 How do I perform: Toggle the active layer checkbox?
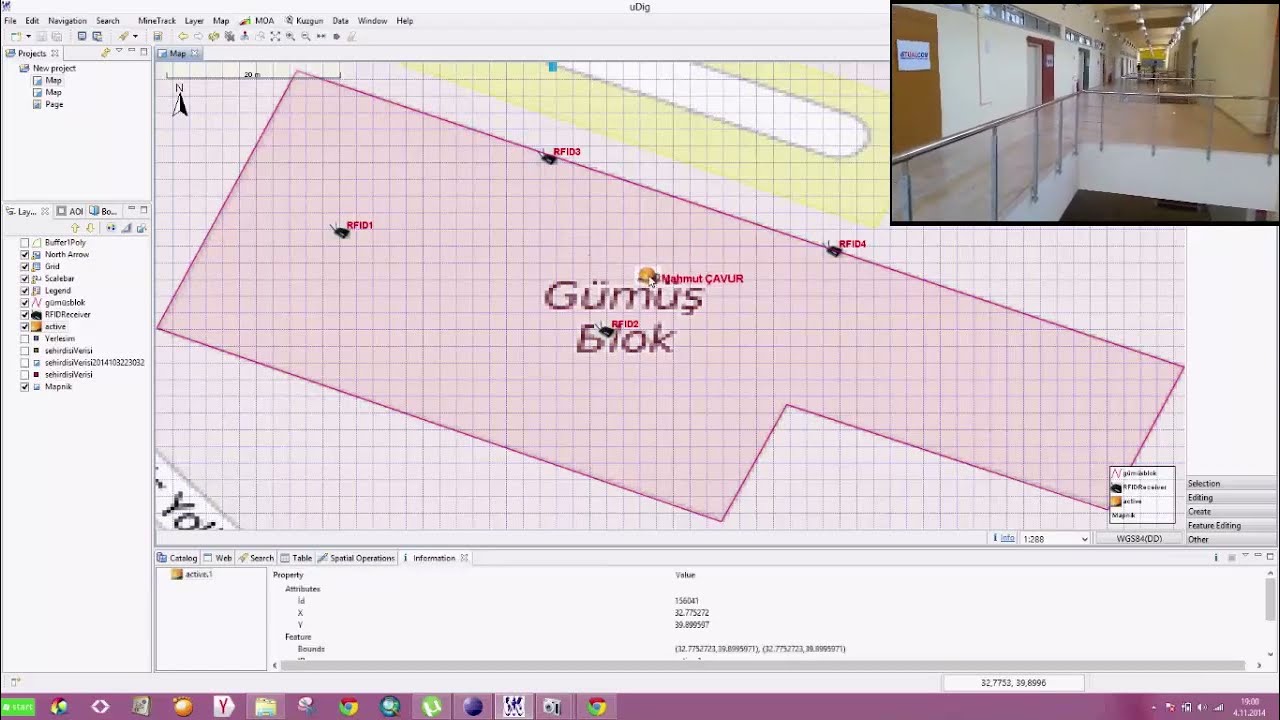tap(25, 326)
